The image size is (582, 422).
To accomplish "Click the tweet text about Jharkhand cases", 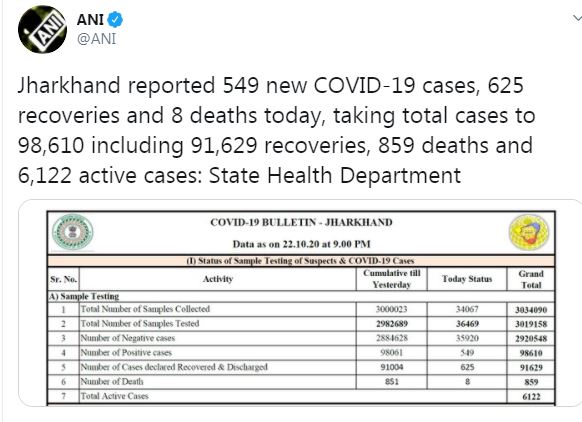I will [x=277, y=130].
